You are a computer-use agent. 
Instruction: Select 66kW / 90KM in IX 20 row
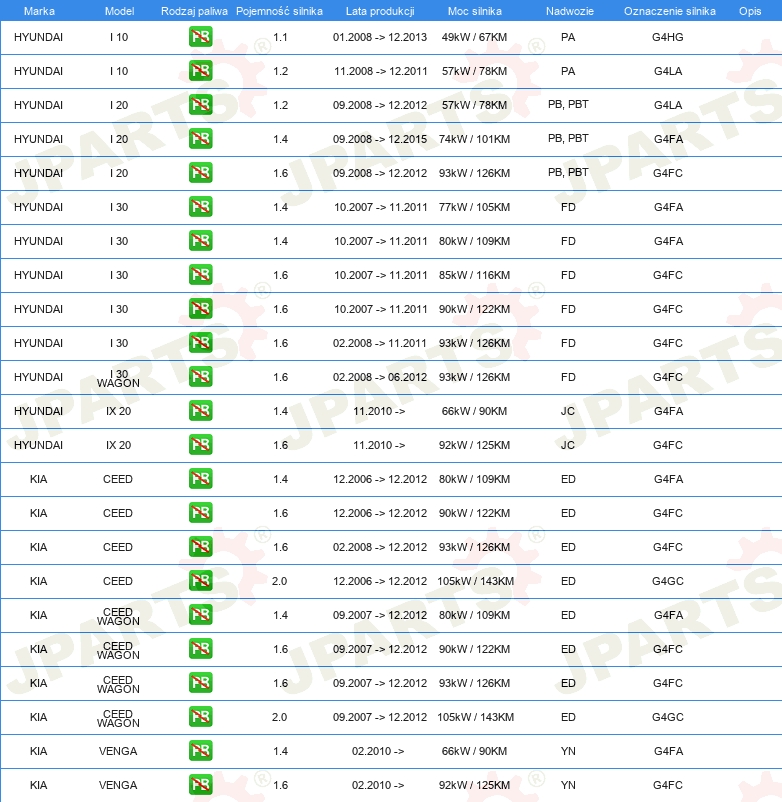point(474,411)
